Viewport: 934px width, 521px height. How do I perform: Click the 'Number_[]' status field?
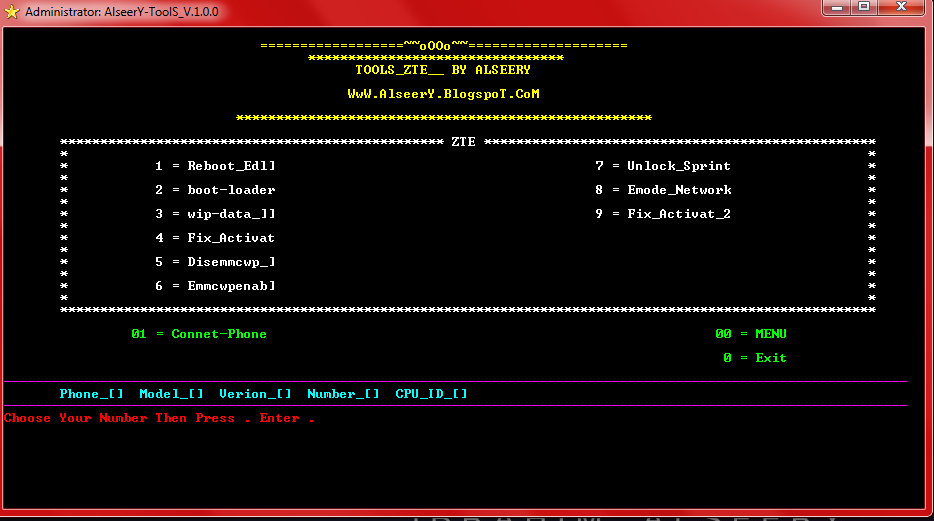pyautogui.click(x=343, y=394)
